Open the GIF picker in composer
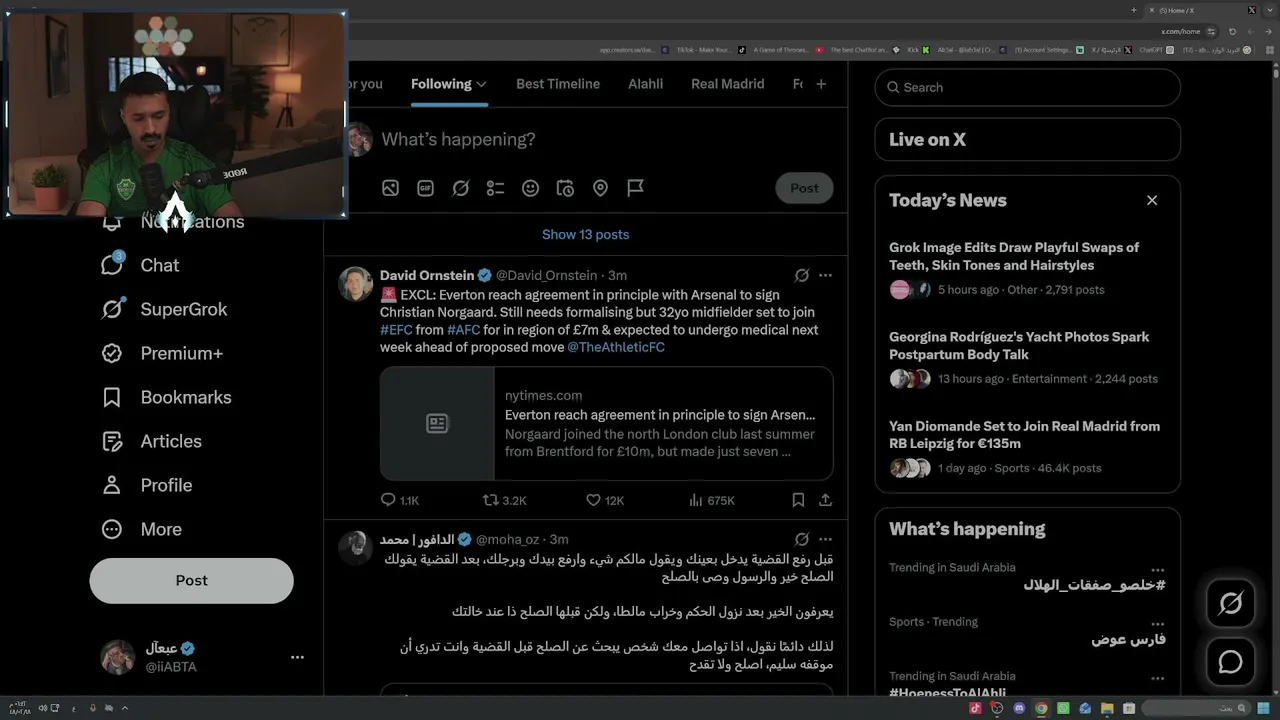The width and height of the screenshot is (1280, 720). pos(425,188)
